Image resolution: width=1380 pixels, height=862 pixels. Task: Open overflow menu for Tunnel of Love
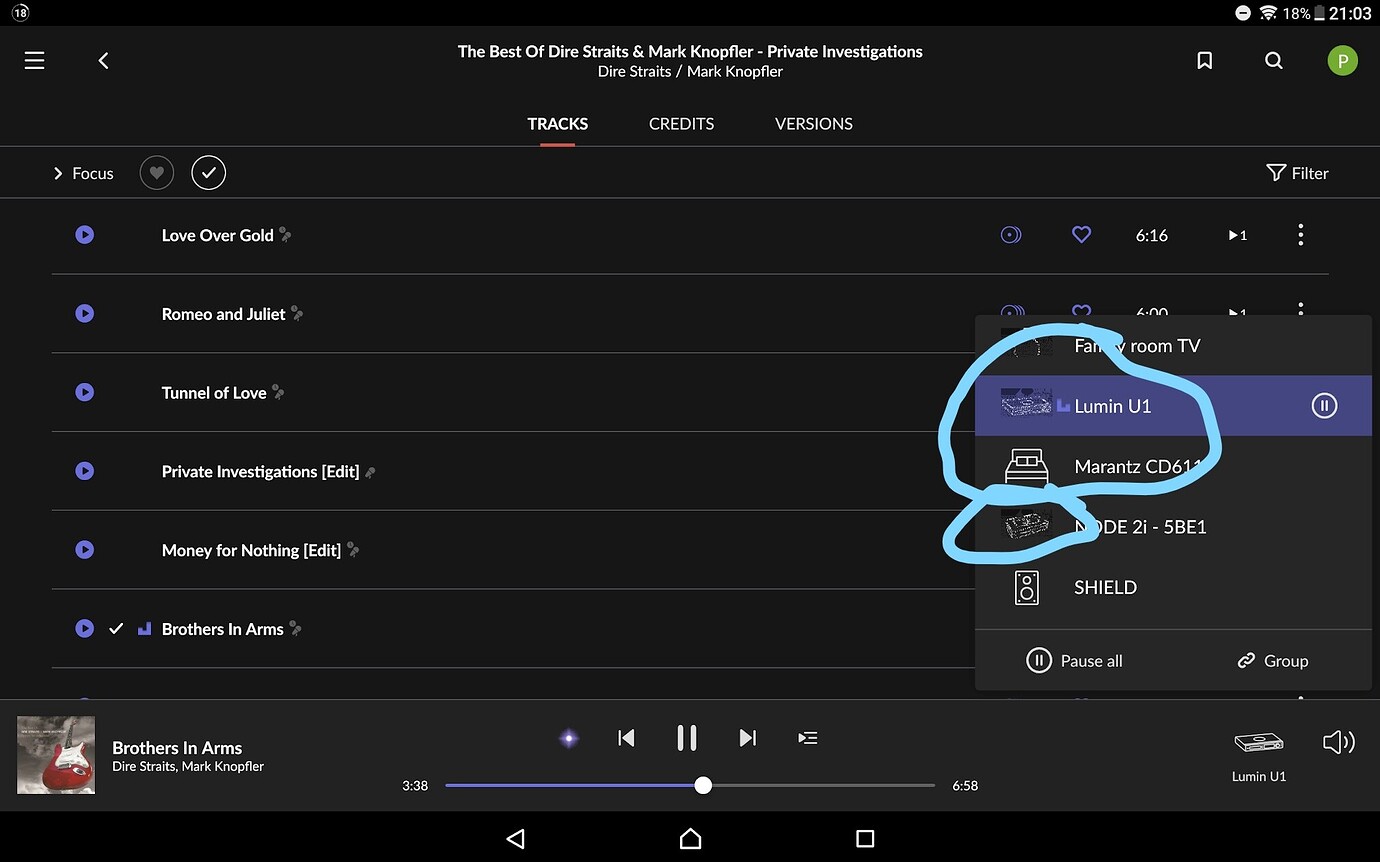tap(1300, 392)
